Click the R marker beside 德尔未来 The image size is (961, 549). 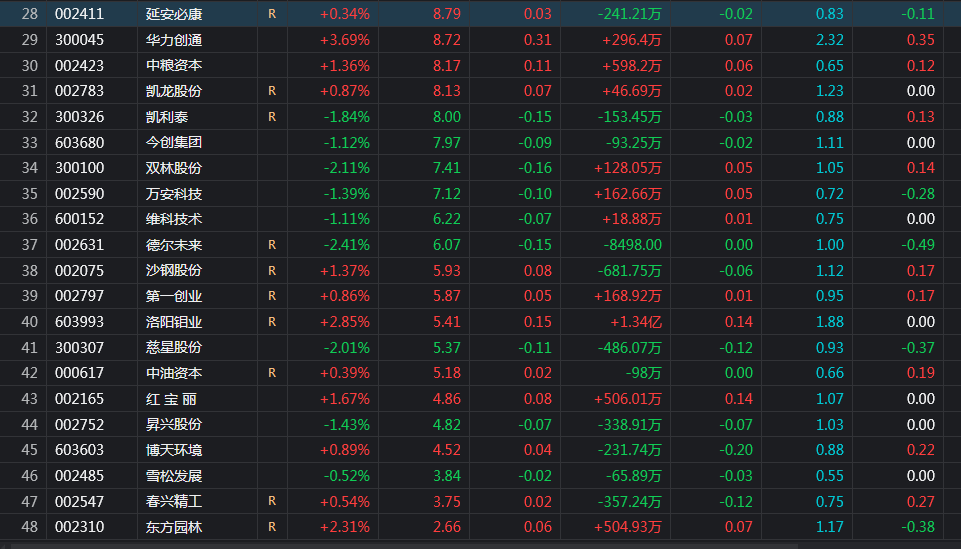coord(272,245)
